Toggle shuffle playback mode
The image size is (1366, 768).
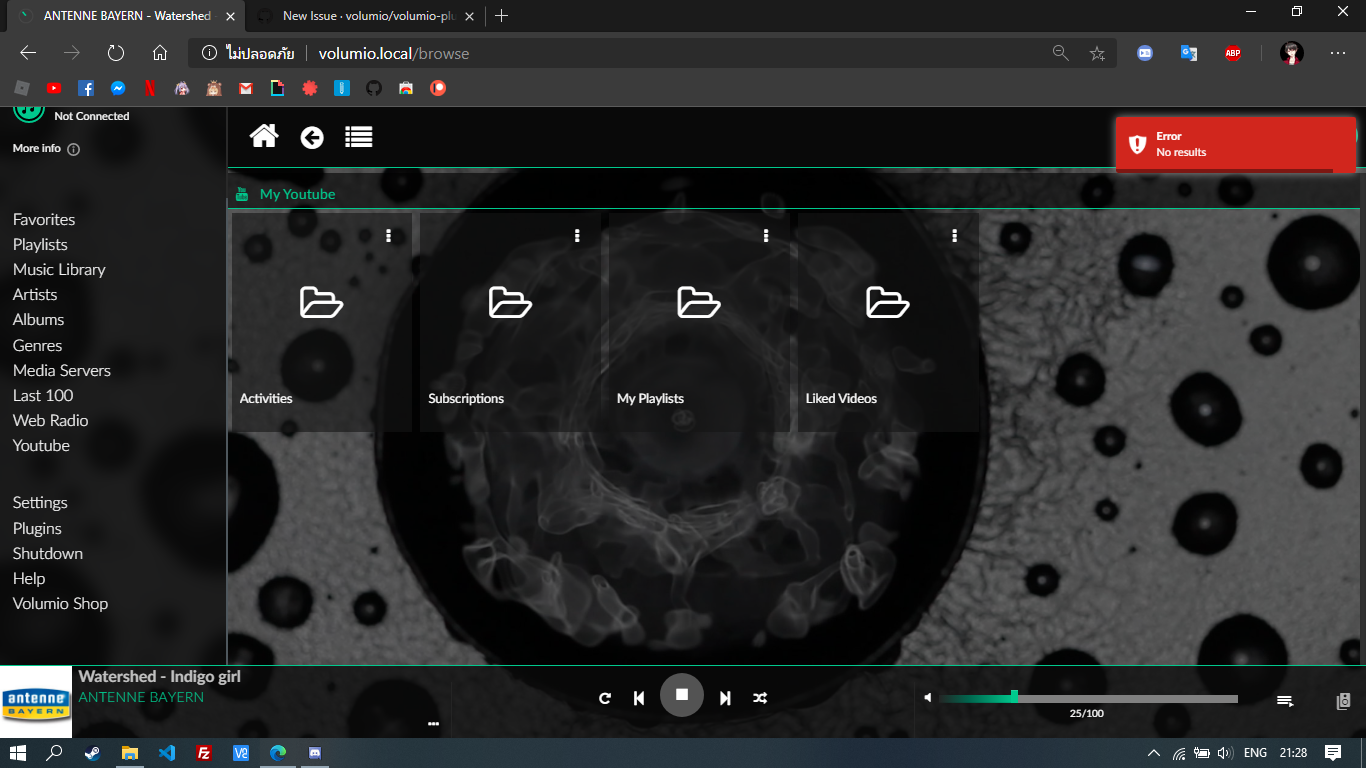pyautogui.click(x=760, y=697)
